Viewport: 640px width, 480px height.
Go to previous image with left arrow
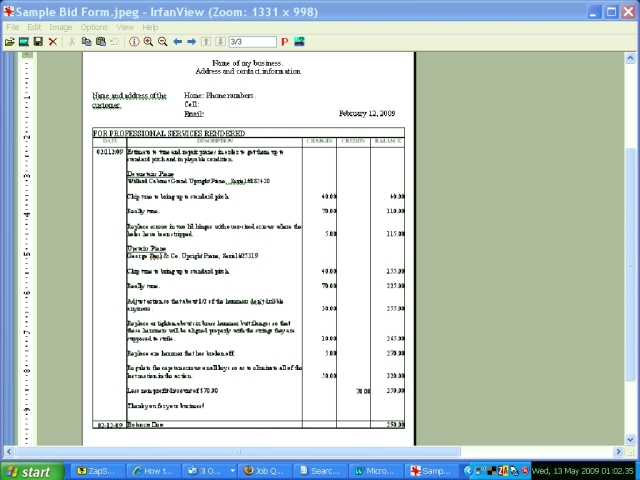pos(178,42)
